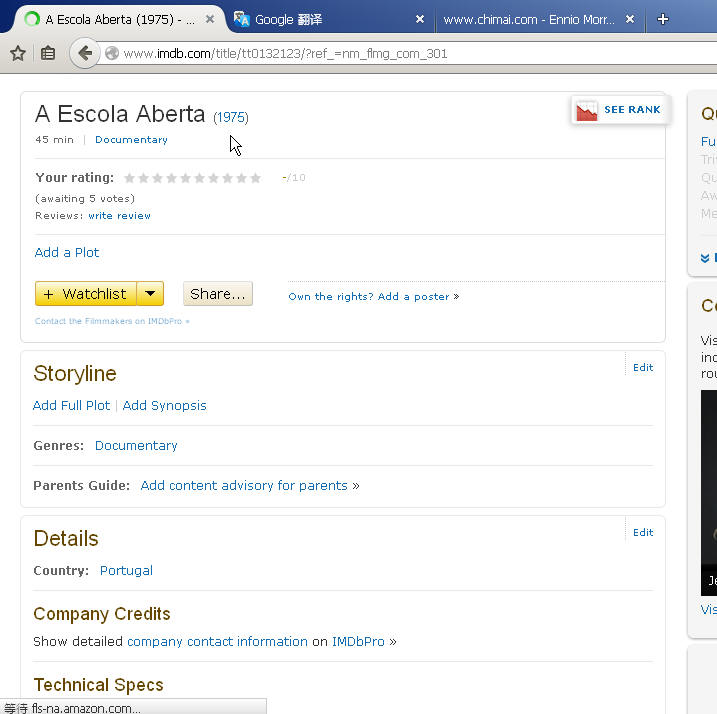Click the address bar URL field
Image resolution: width=717 pixels, height=714 pixels.
[x=407, y=54]
